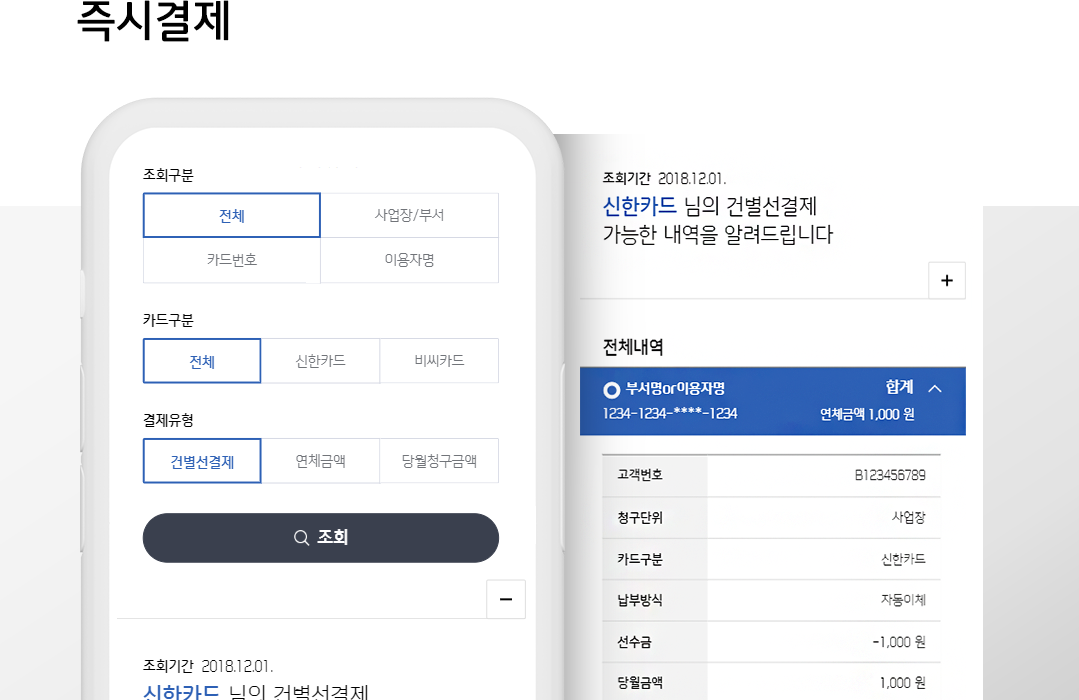The width and height of the screenshot is (1079, 700).
Task: Click 조회기간 2018.12.01. in right panel
Action: (x=664, y=178)
